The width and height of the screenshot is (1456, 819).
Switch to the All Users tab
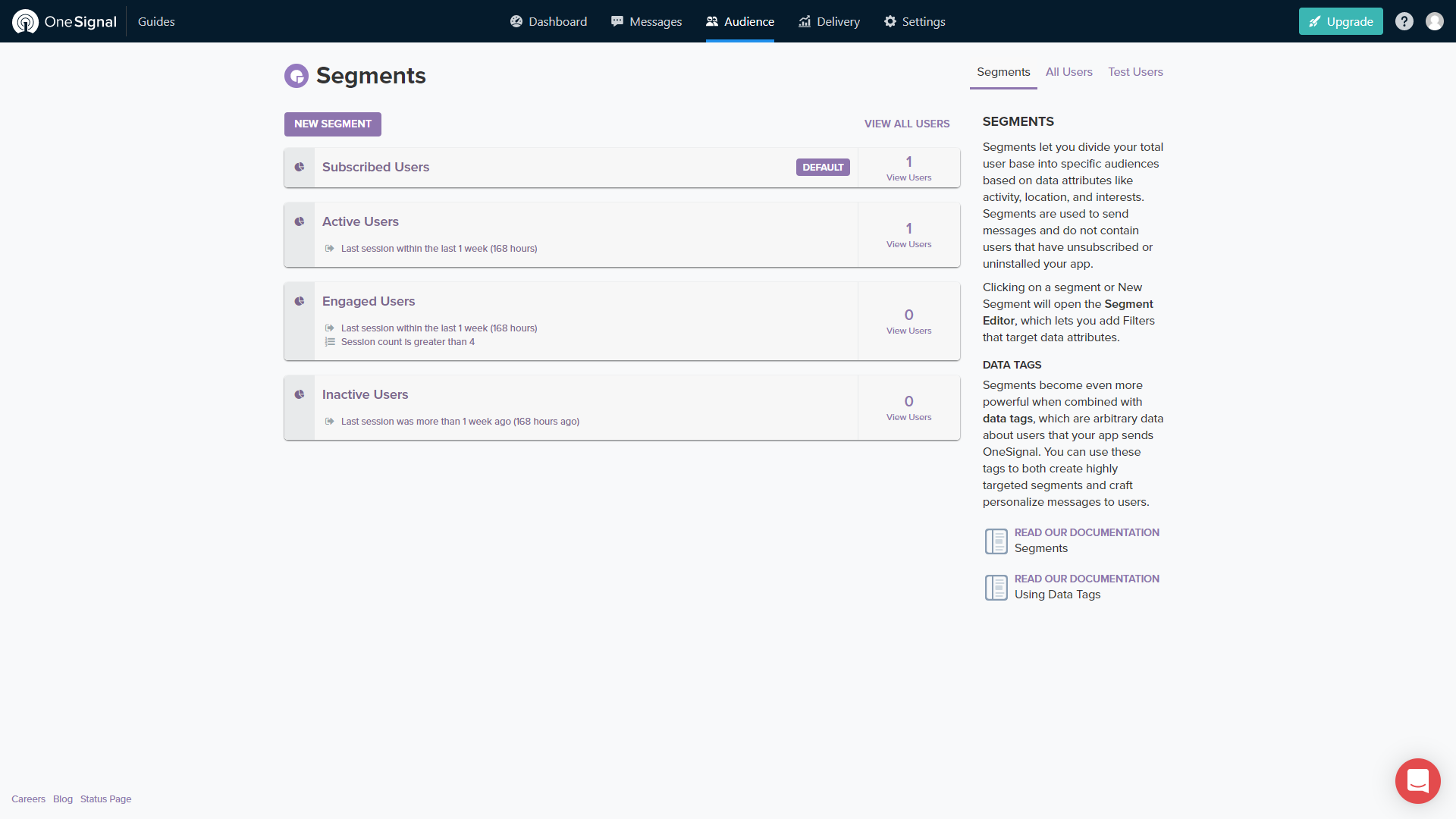[x=1068, y=72]
